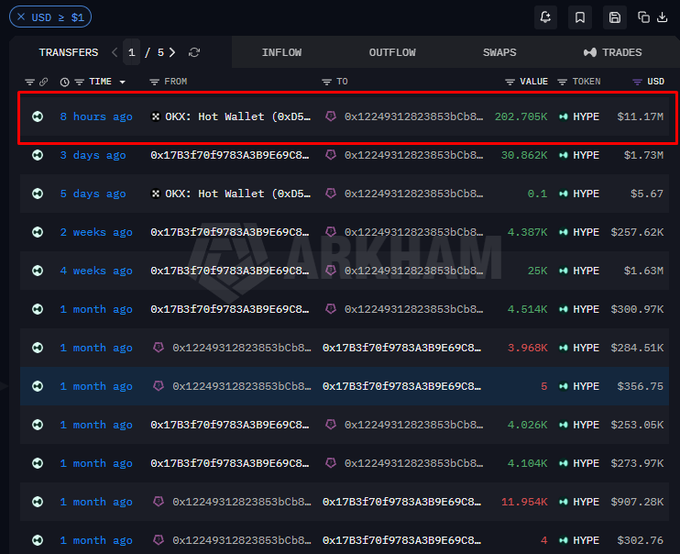Open 0x17B3f70f recipient in $284.51K row
Viewport: 680px width, 554px height.
[402, 347]
